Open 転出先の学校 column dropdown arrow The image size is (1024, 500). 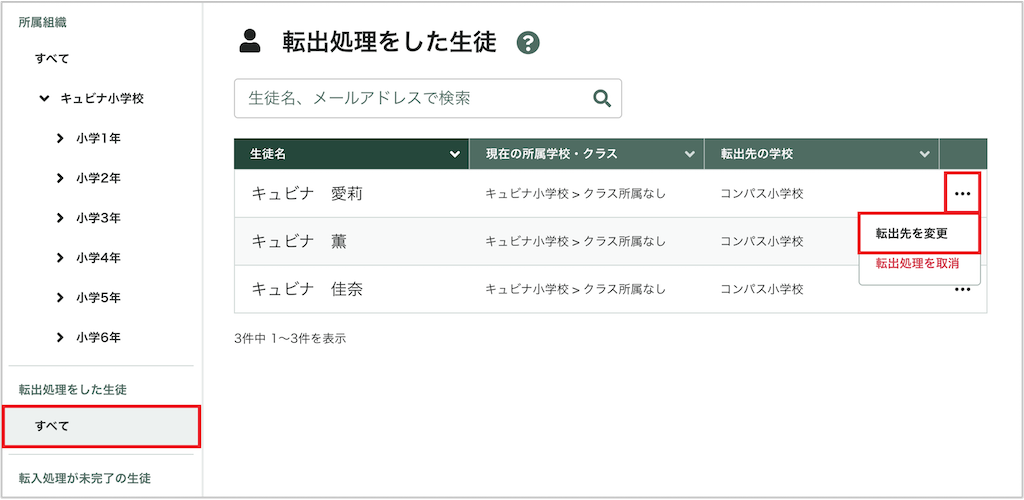(924, 155)
